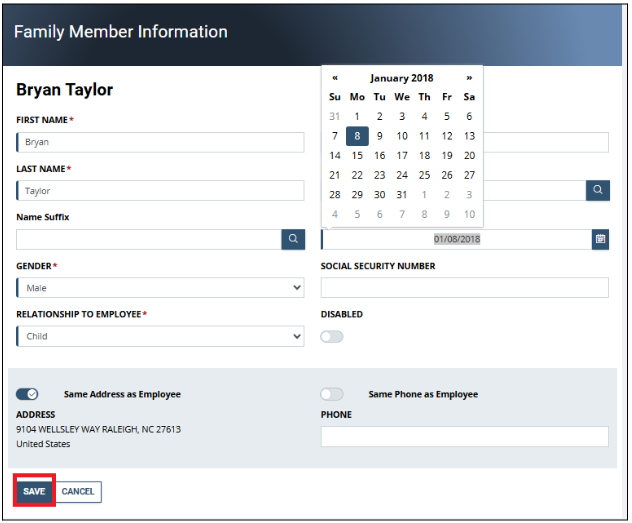Click the January 2018 month header
The height and width of the screenshot is (523, 632).
click(x=402, y=78)
